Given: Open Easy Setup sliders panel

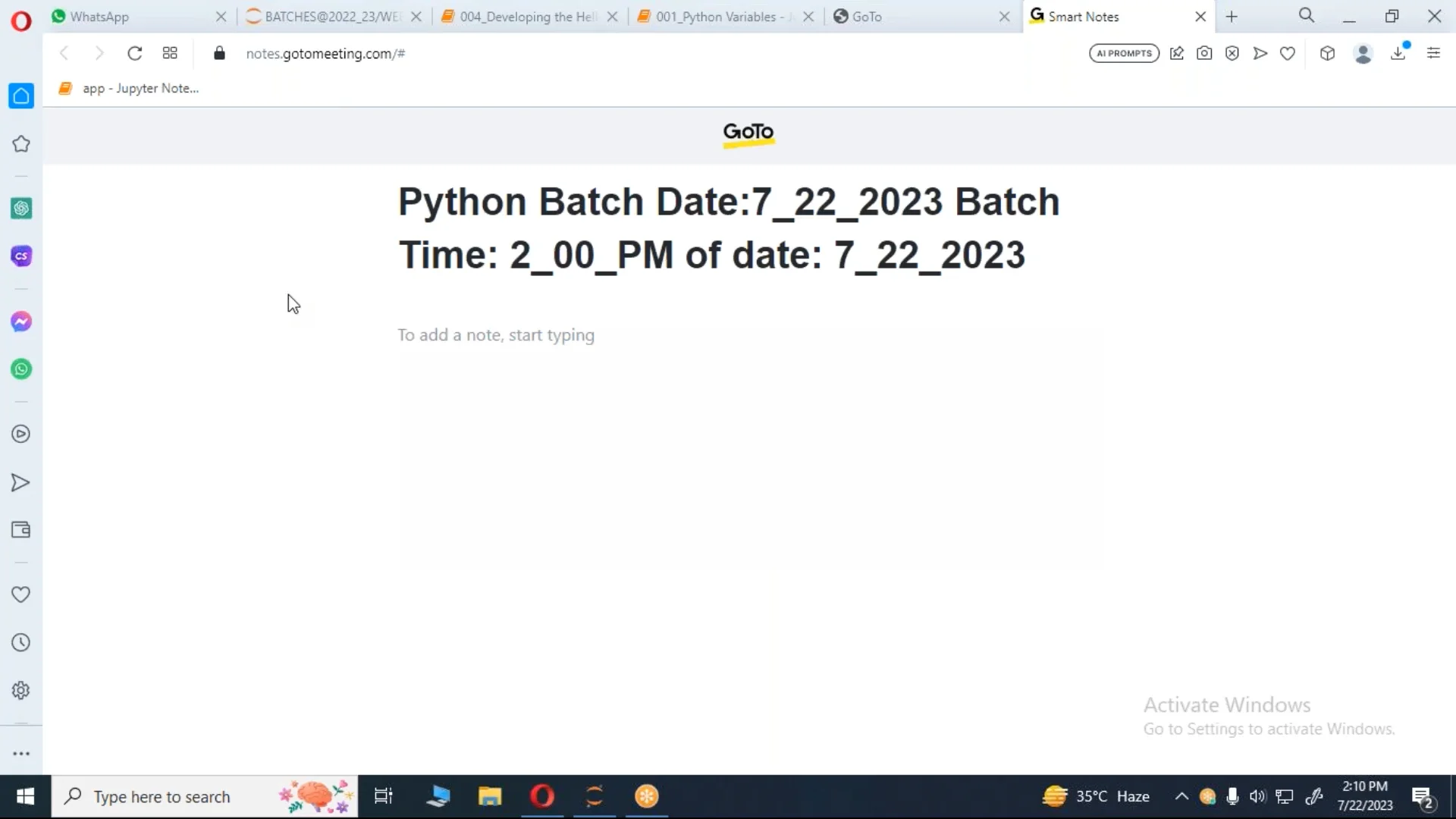Looking at the screenshot, I should click(x=1433, y=53).
